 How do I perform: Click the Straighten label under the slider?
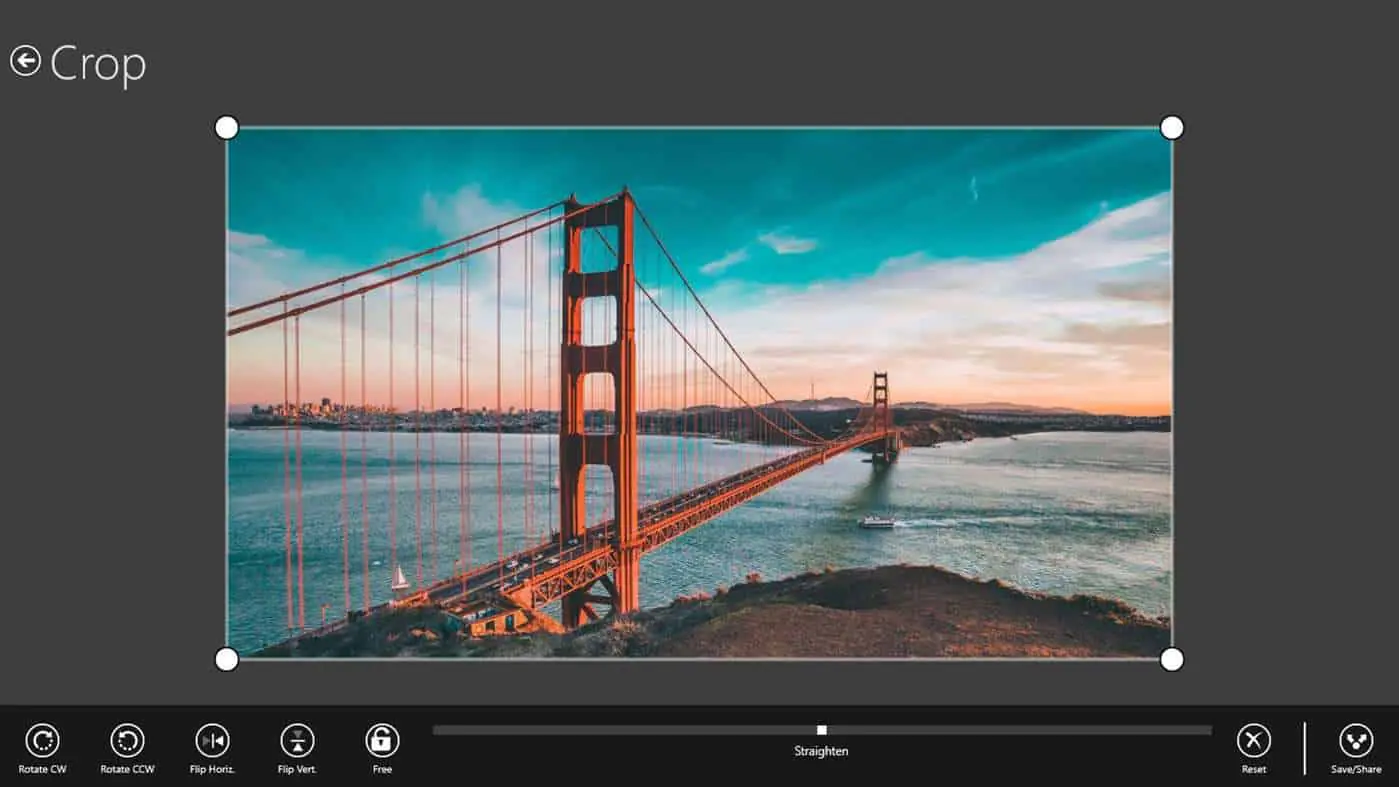click(821, 751)
